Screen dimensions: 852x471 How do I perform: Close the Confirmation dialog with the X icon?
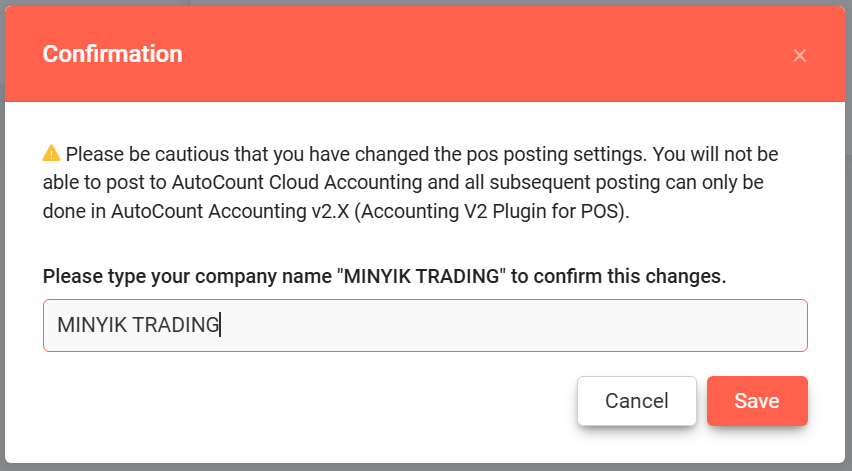[x=799, y=55]
